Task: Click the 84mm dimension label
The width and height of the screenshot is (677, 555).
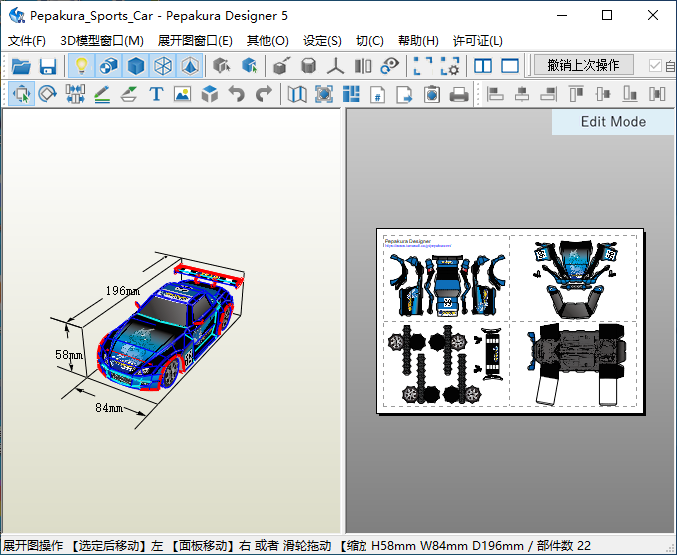Action: 109,408
